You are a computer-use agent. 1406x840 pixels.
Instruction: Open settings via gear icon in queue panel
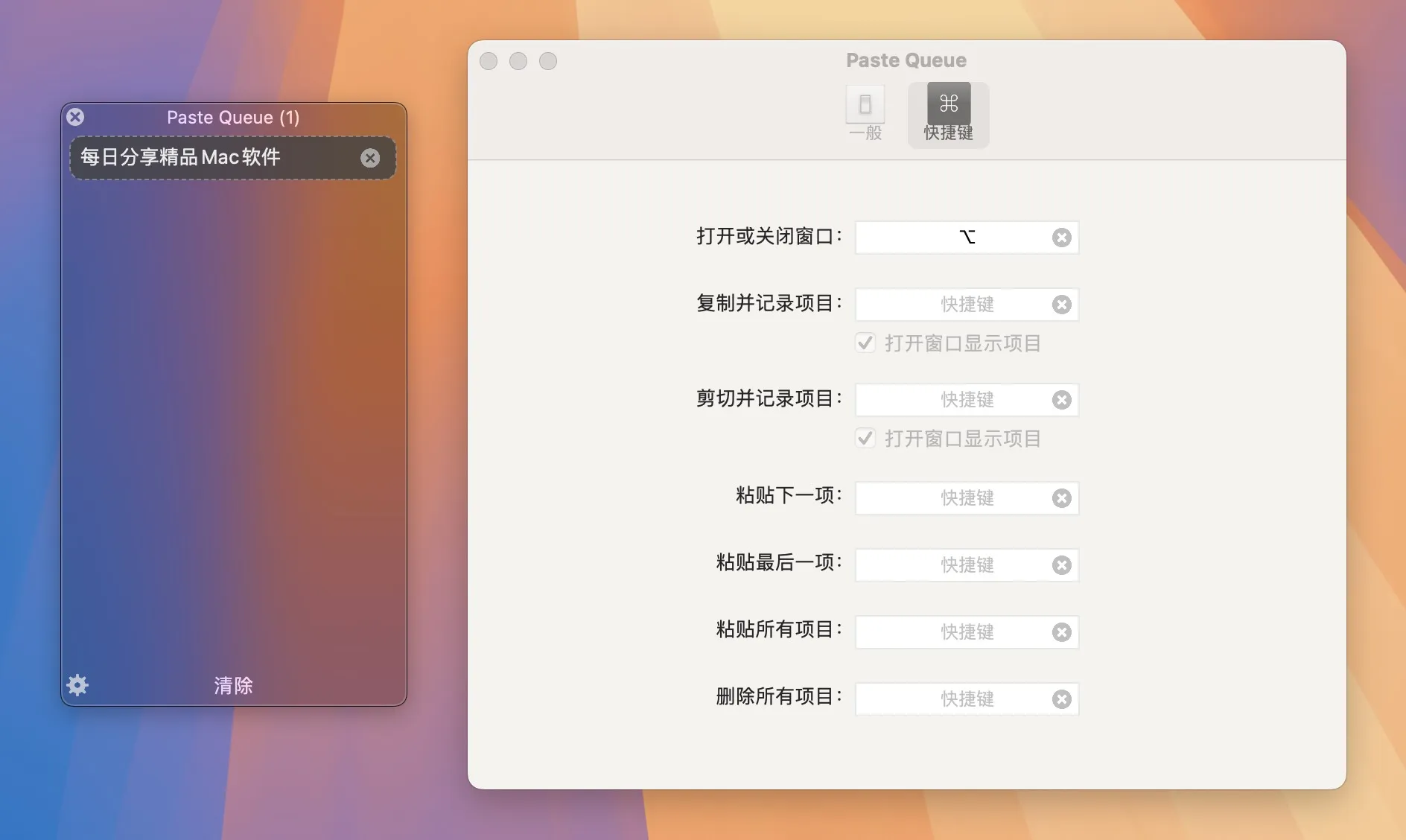click(x=77, y=685)
